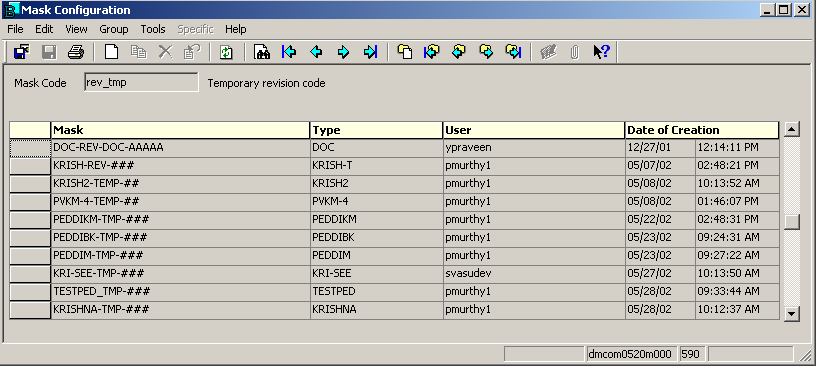Click the Mask column header
The height and width of the screenshot is (366, 816).
point(180,130)
